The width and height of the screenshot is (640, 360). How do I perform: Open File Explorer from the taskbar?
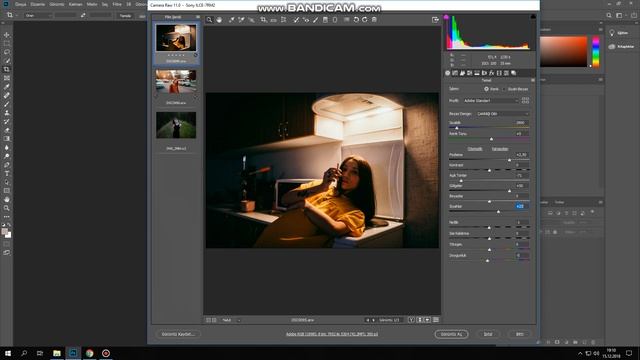[57, 353]
